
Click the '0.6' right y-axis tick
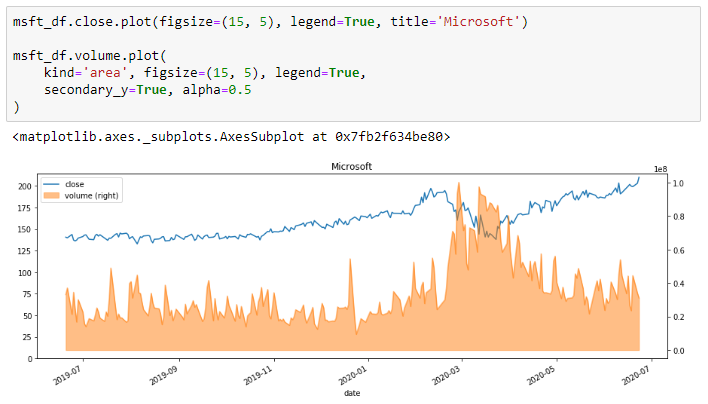[x=678, y=251]
